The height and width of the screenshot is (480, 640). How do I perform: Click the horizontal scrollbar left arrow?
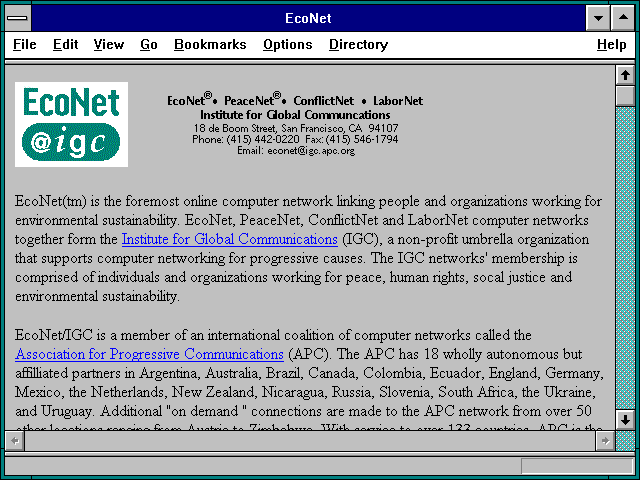pos(15,441)
